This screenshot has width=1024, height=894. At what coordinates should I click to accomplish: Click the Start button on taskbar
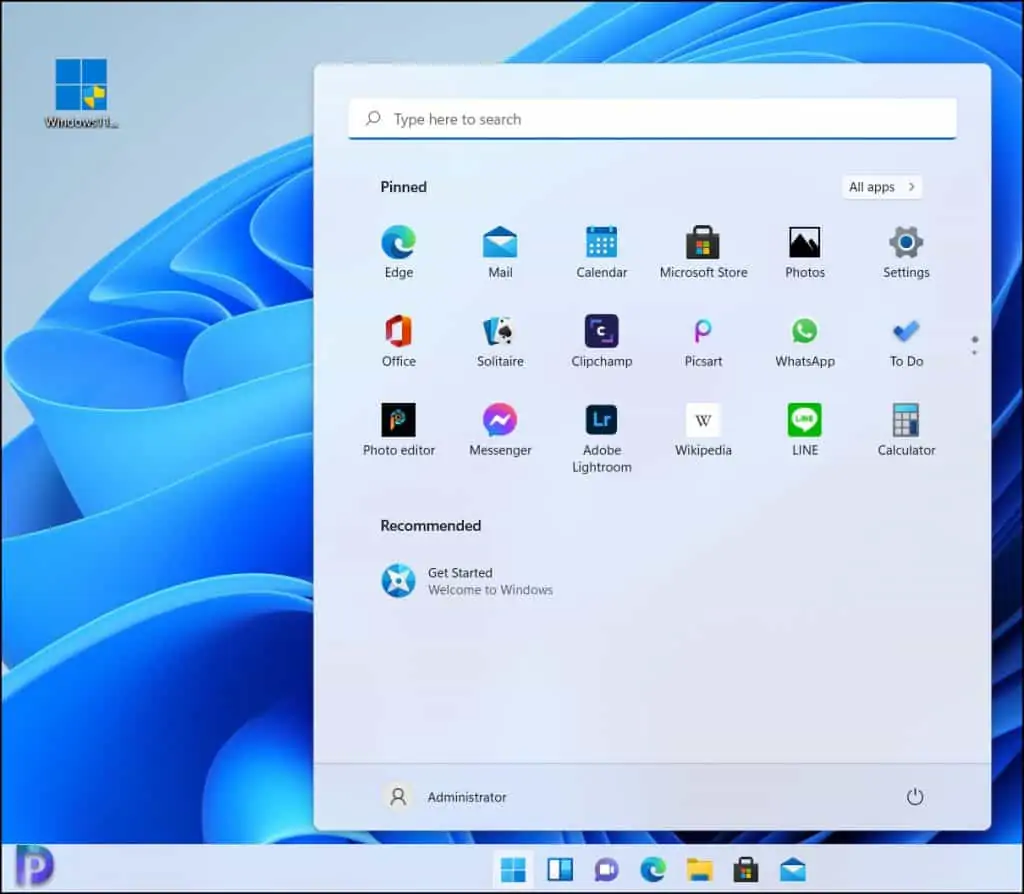(x=513, y=870)
